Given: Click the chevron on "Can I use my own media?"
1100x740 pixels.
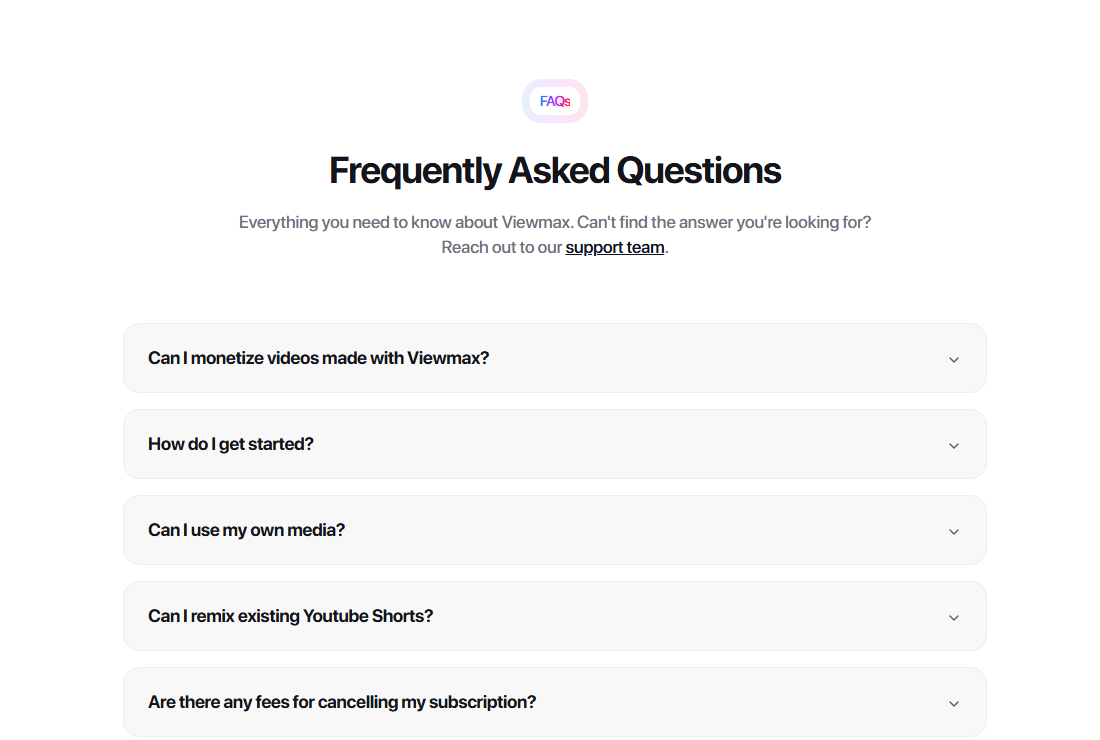Looking at the screenshot, I should [954, 531].
